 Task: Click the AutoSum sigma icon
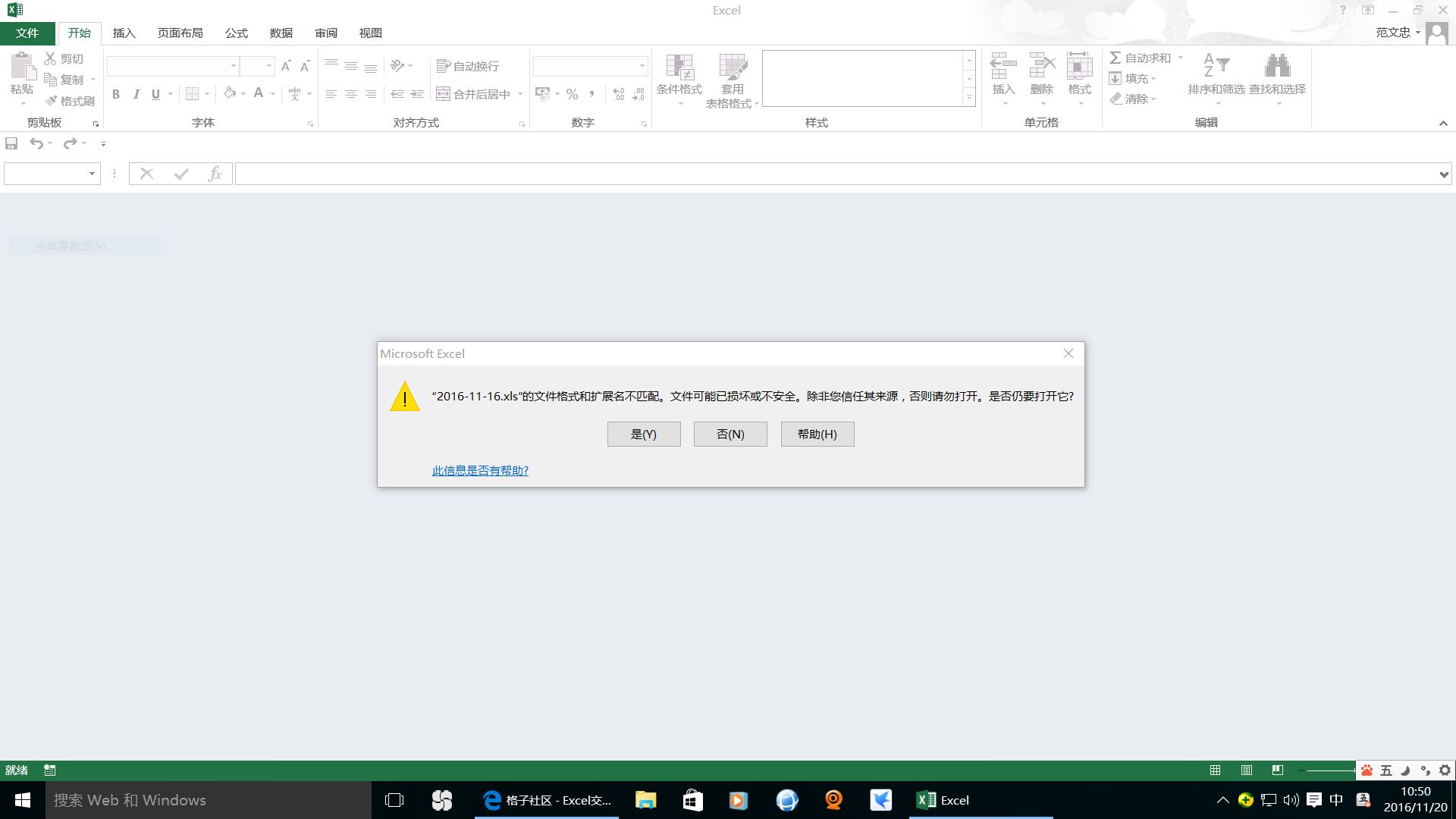click(1116, 58)
